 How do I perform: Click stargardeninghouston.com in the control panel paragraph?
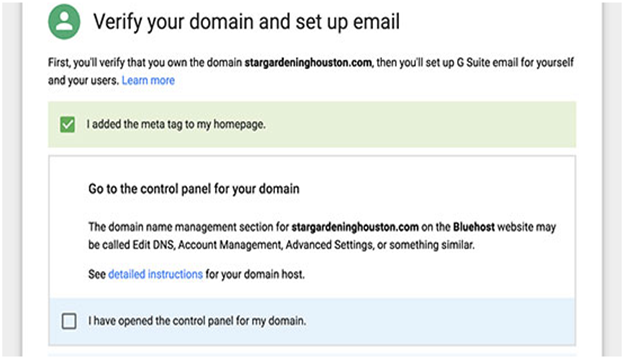[x=355, y=227]
